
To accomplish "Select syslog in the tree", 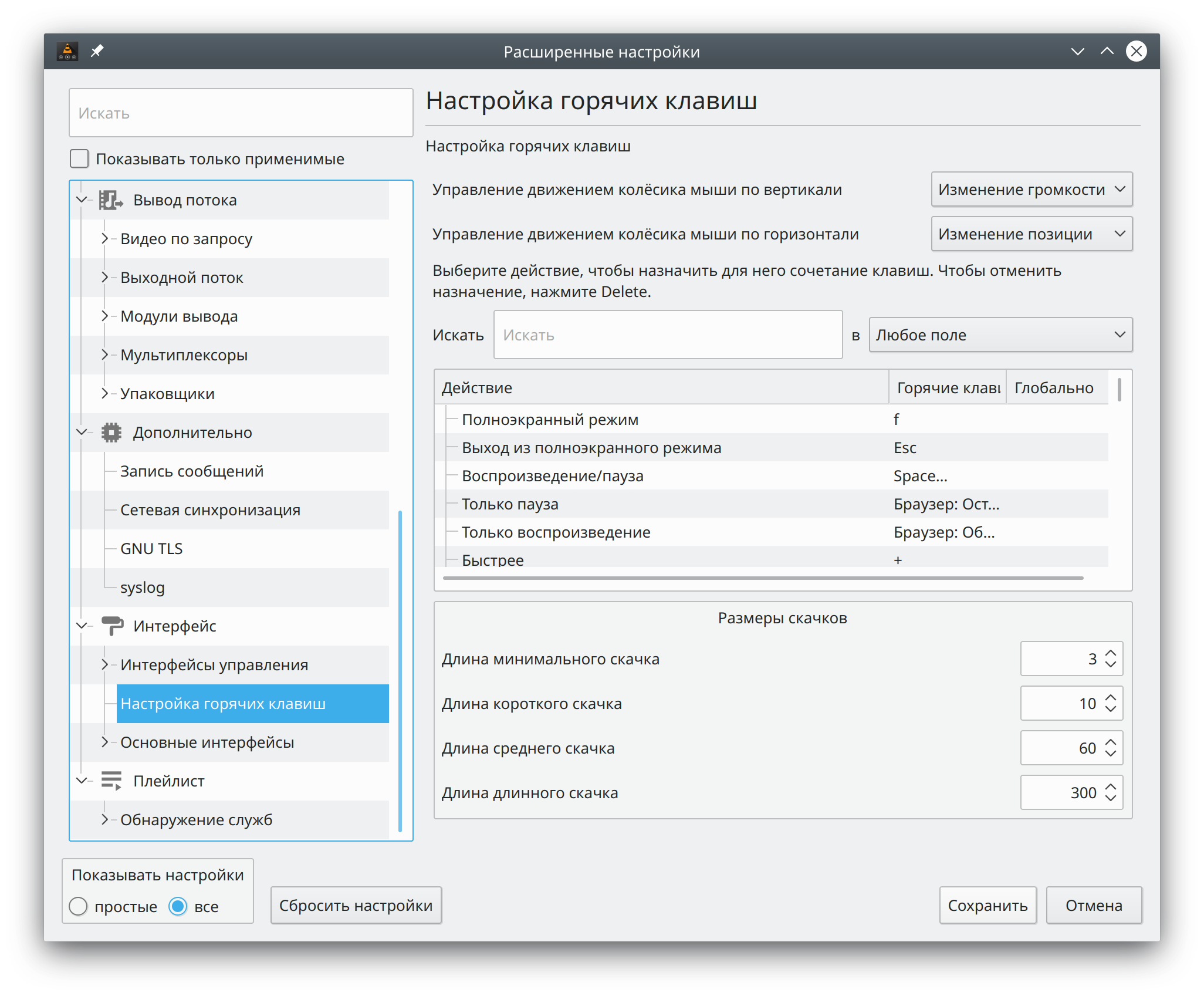I will [x=143, y=588].
